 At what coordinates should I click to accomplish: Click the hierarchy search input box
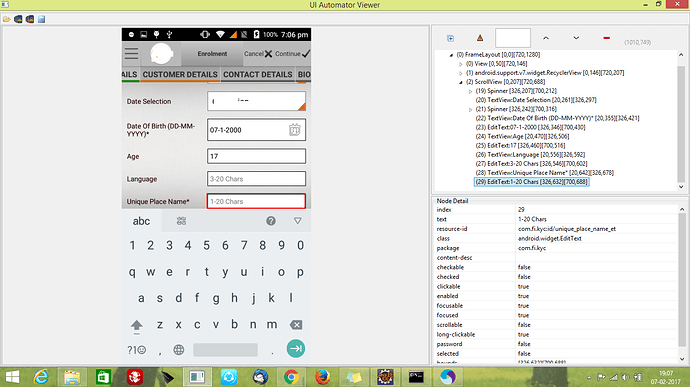tap(513, 38)
